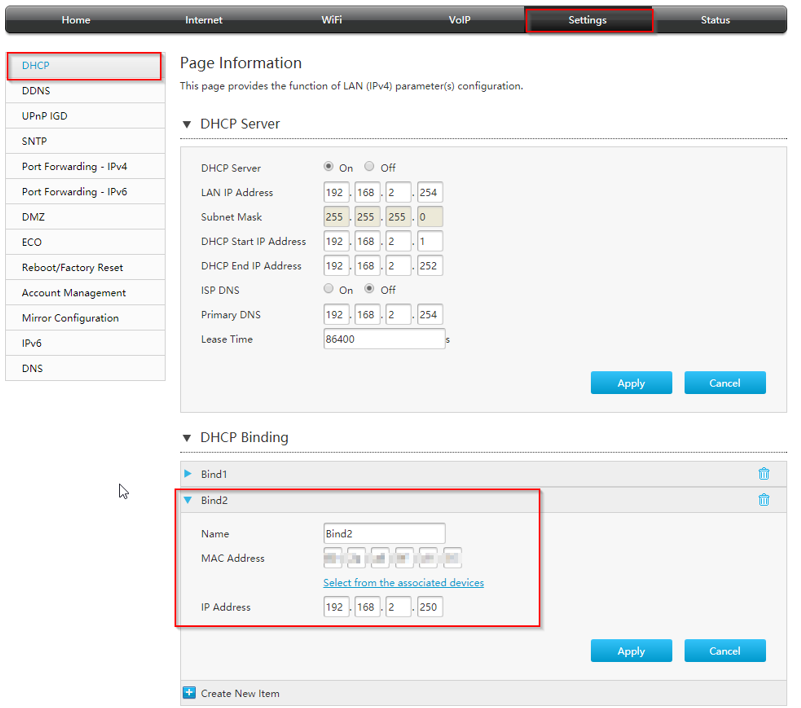801x708 pixels.
Task: Cancel the DHCP Binding changes
Action: 725,651
